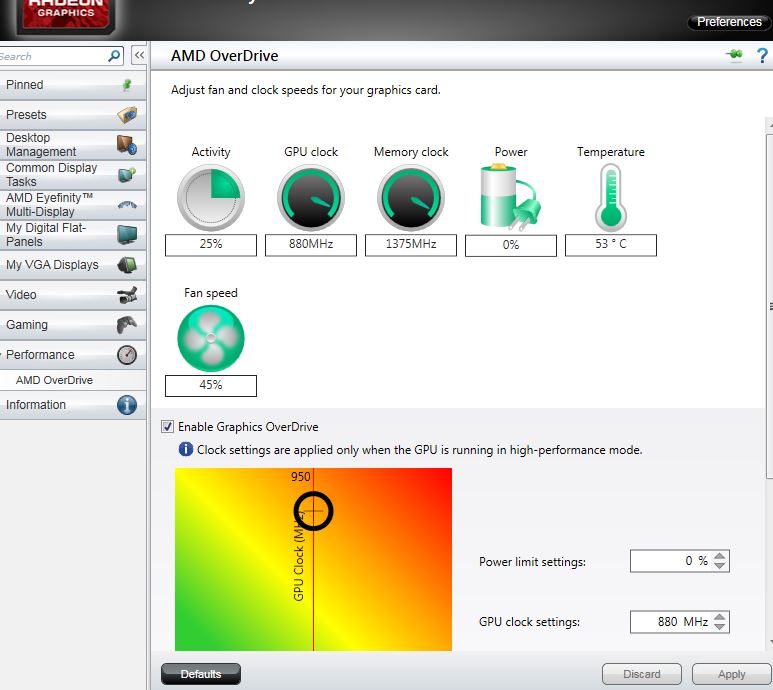Click the search magnifier icon
This screenshot has height=690, width=773.
114,56
